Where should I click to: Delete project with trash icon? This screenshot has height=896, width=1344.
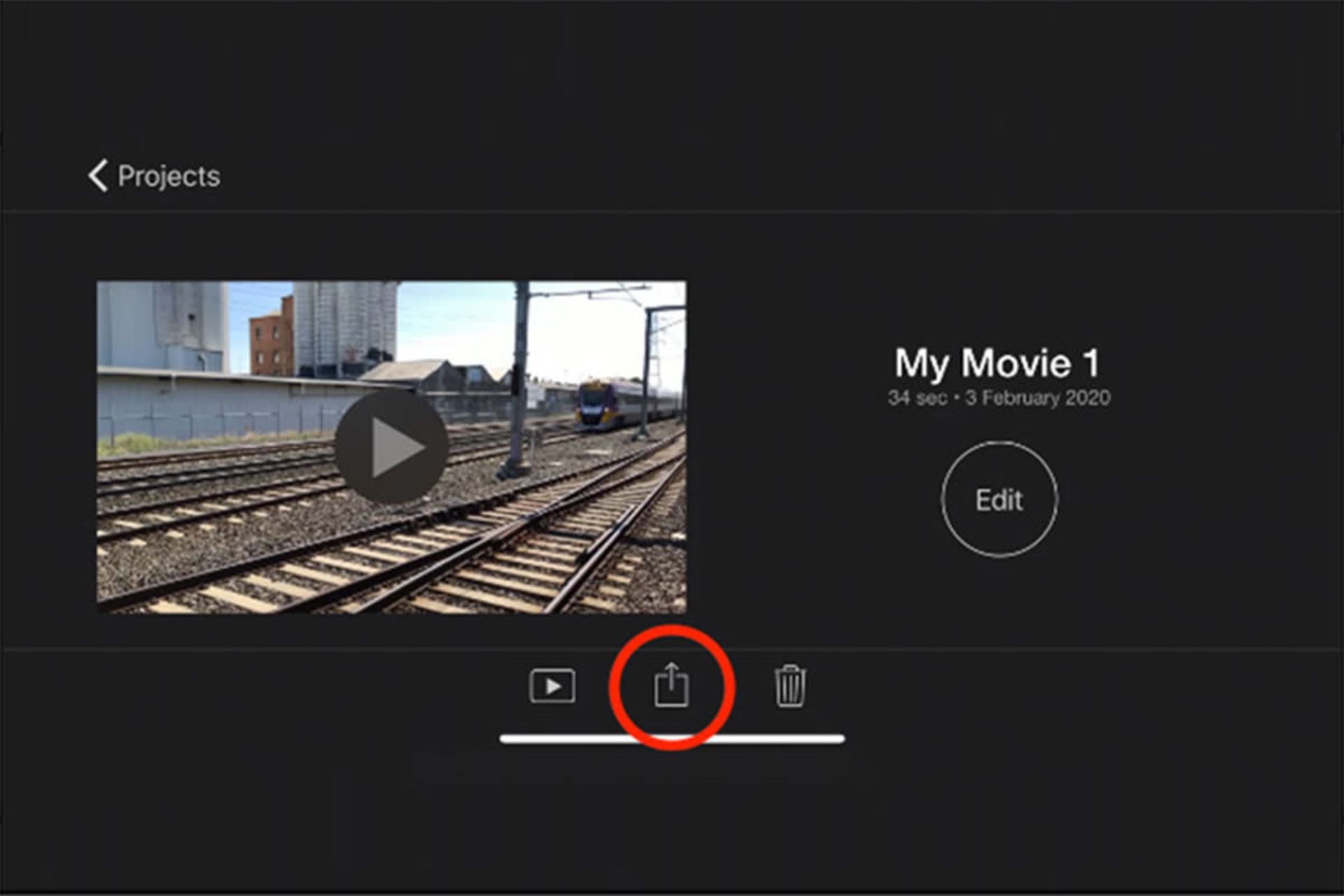coord(790,686)
